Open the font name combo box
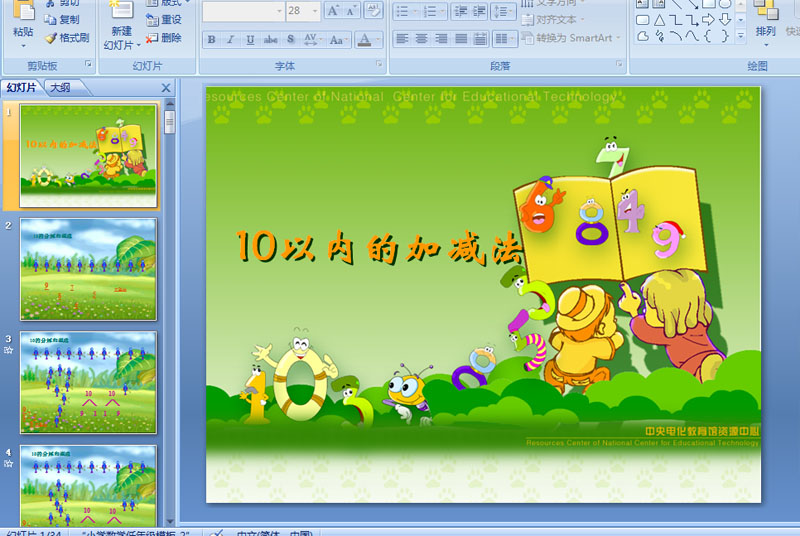The width and height of the screenshot is (800, 536). click(243, 11)
